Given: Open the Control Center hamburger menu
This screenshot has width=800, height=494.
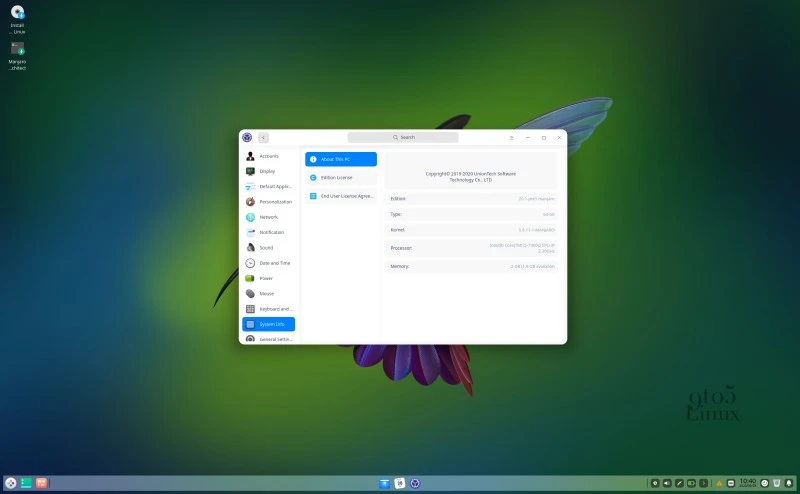Looking at the screenshot, I should click(512, 138).
